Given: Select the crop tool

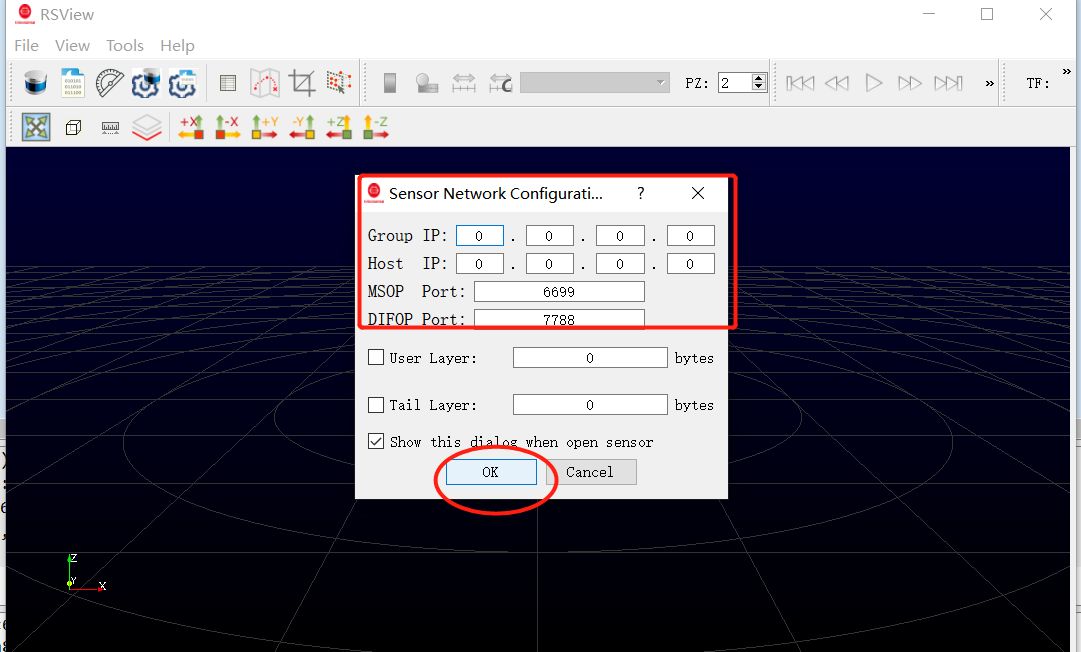Looking at the screenshot, I should pos(302,83).
